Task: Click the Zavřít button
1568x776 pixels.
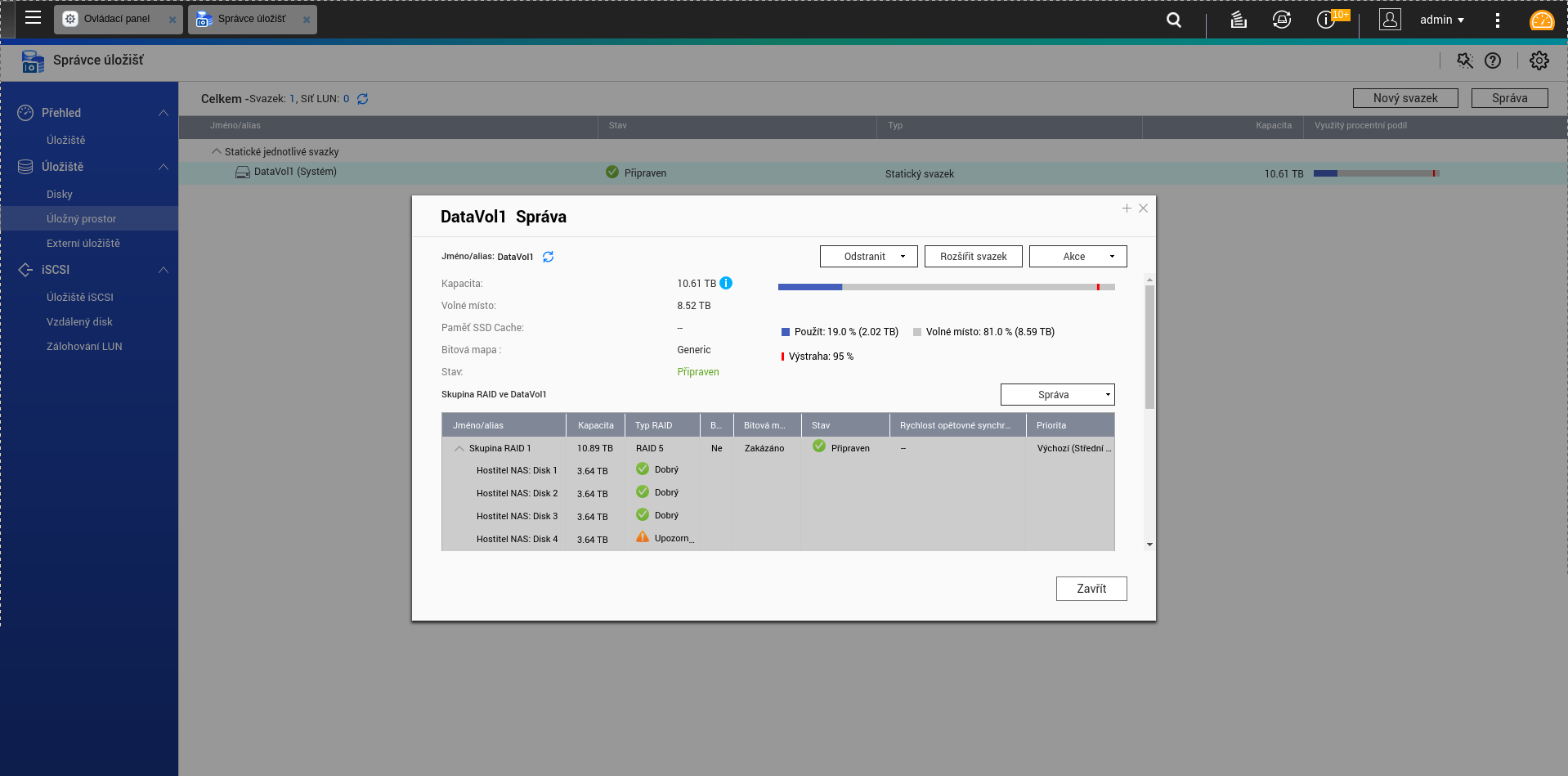Action: pos(1091,589)
